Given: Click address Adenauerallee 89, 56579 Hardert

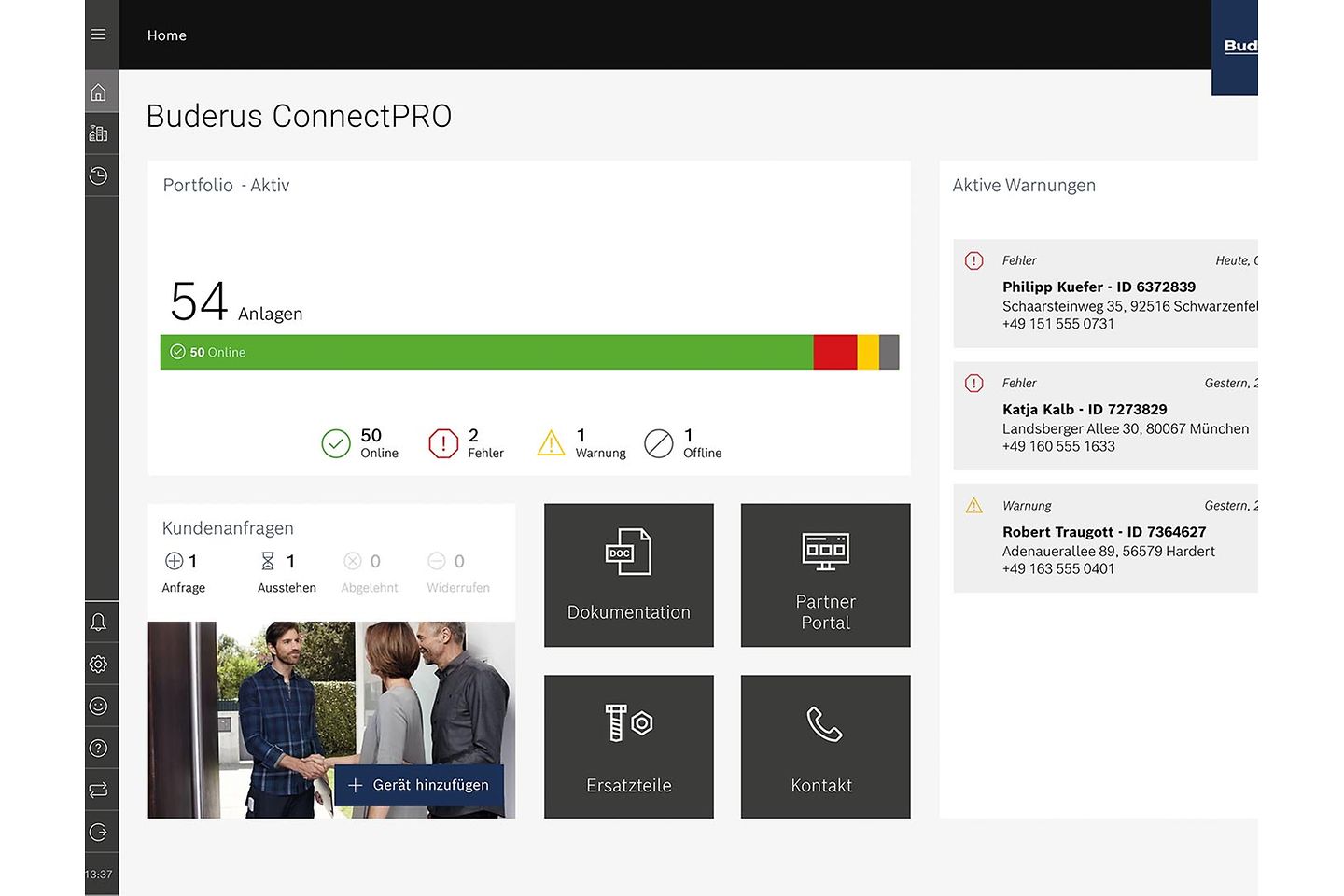Looking at the screenshot, I should (1109, 551).
